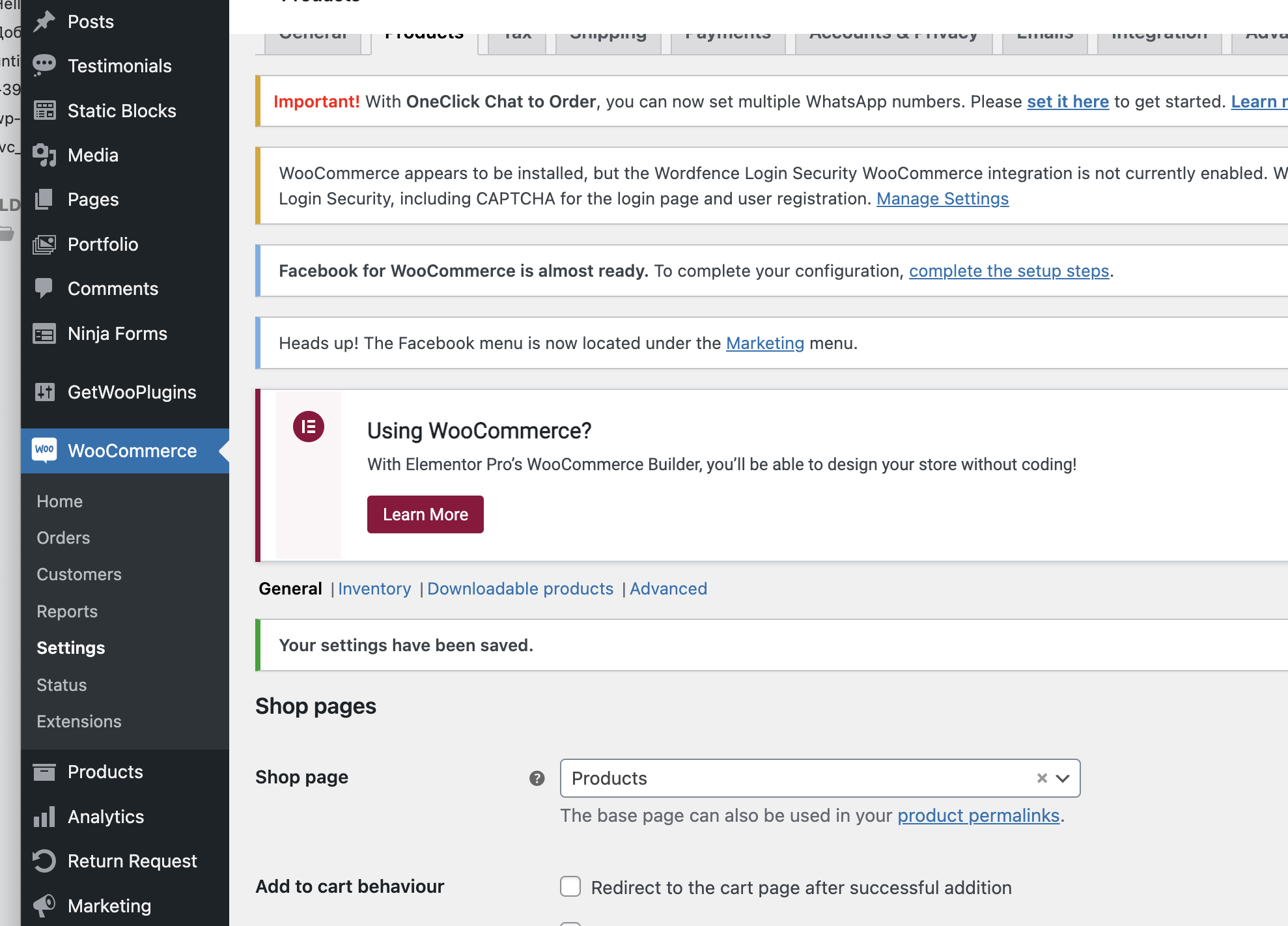Click the Media library icon
The image size is (1288, 926).
[44, 155]
